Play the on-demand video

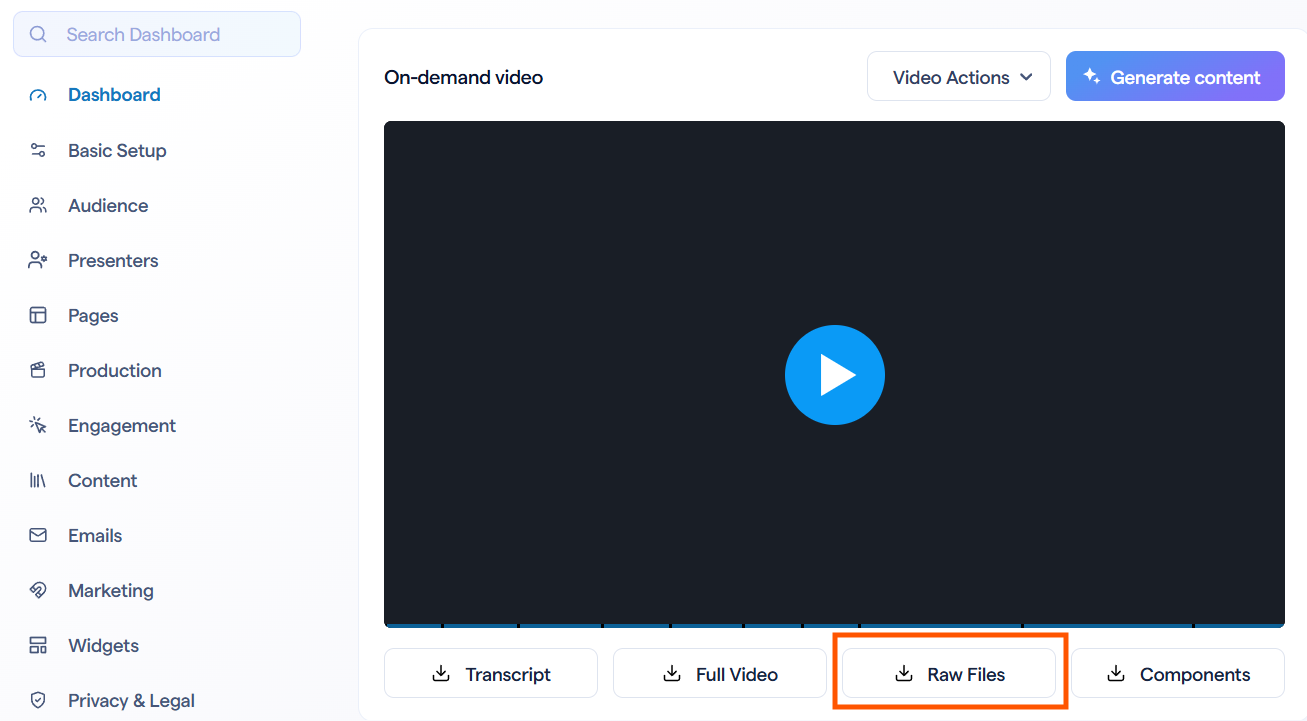pos(835,375)
